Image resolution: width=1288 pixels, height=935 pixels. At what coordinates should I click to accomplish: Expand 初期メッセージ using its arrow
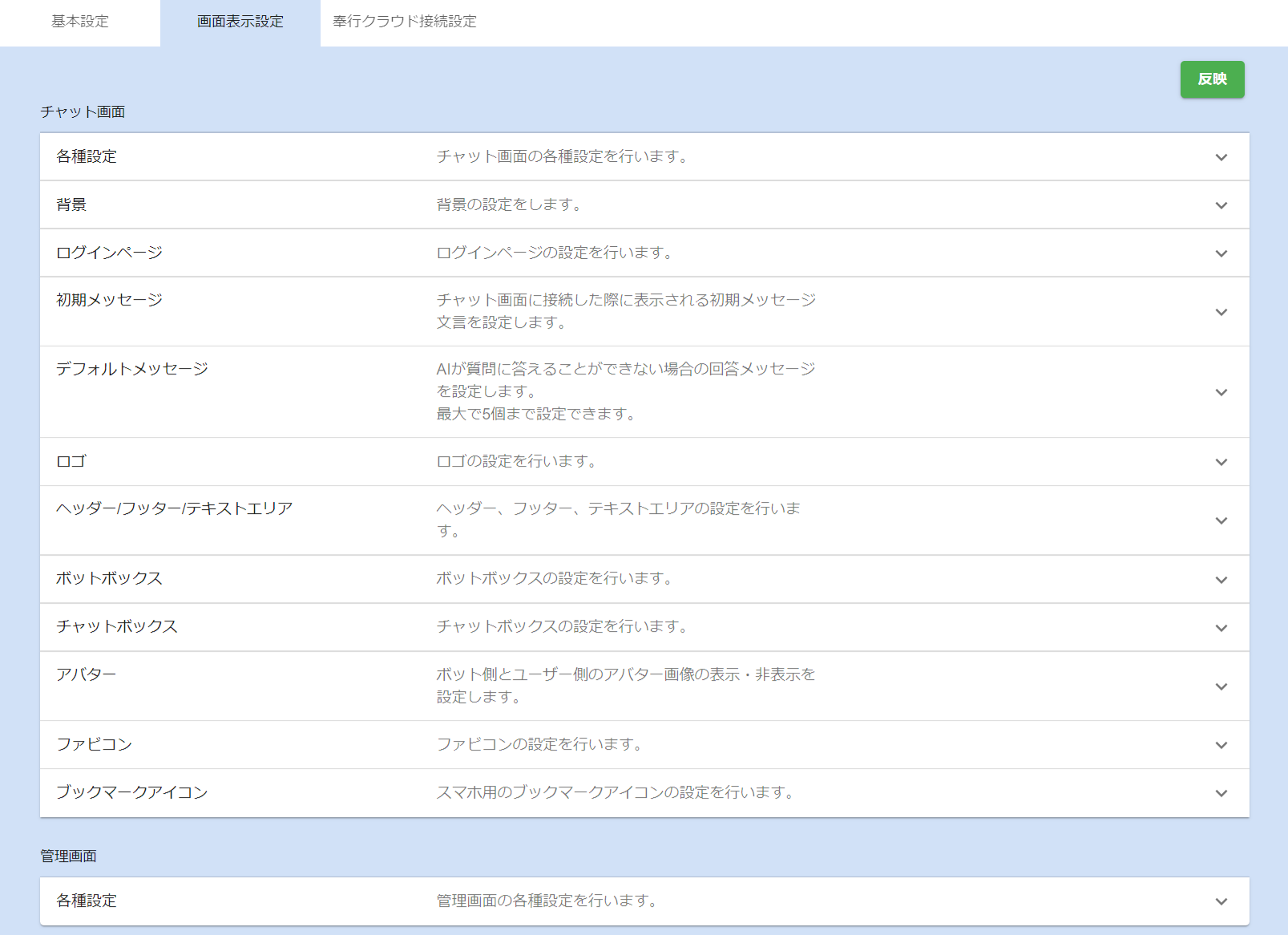[x=1221, y=312]
